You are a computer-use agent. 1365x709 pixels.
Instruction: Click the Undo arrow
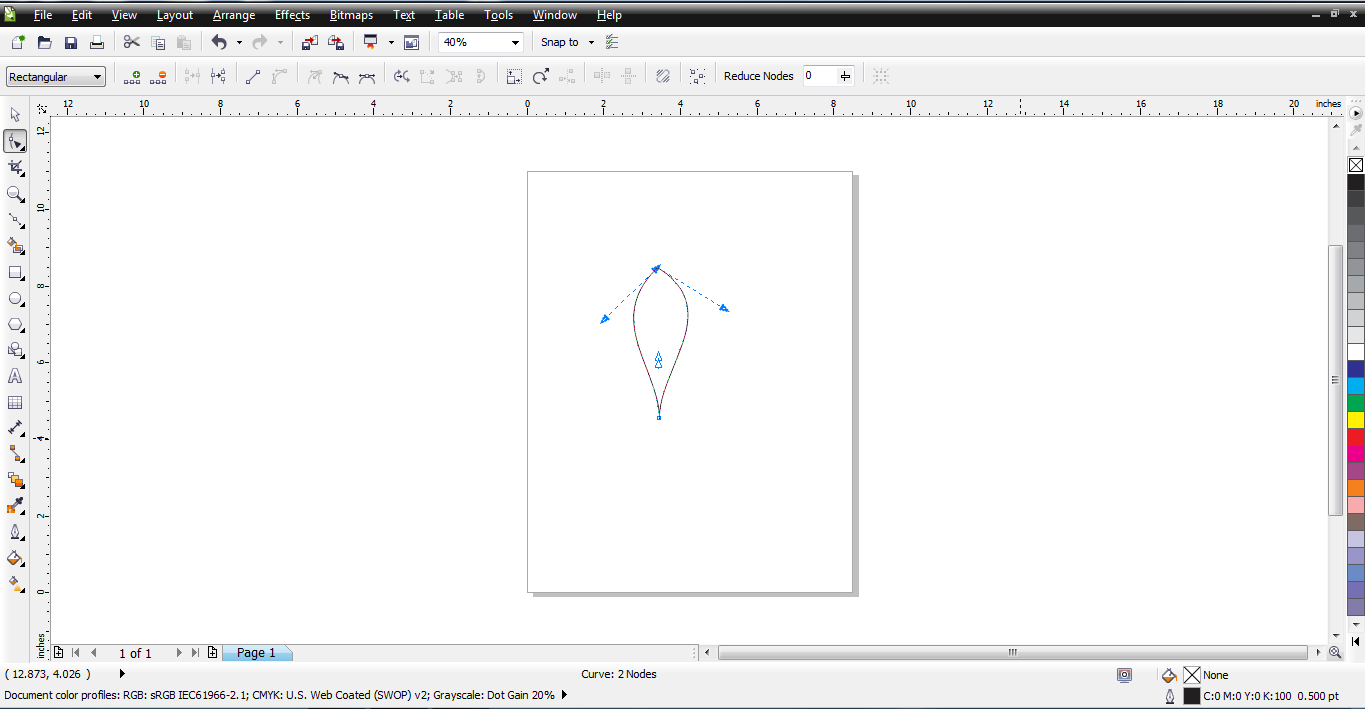click(x=219, y=42)
